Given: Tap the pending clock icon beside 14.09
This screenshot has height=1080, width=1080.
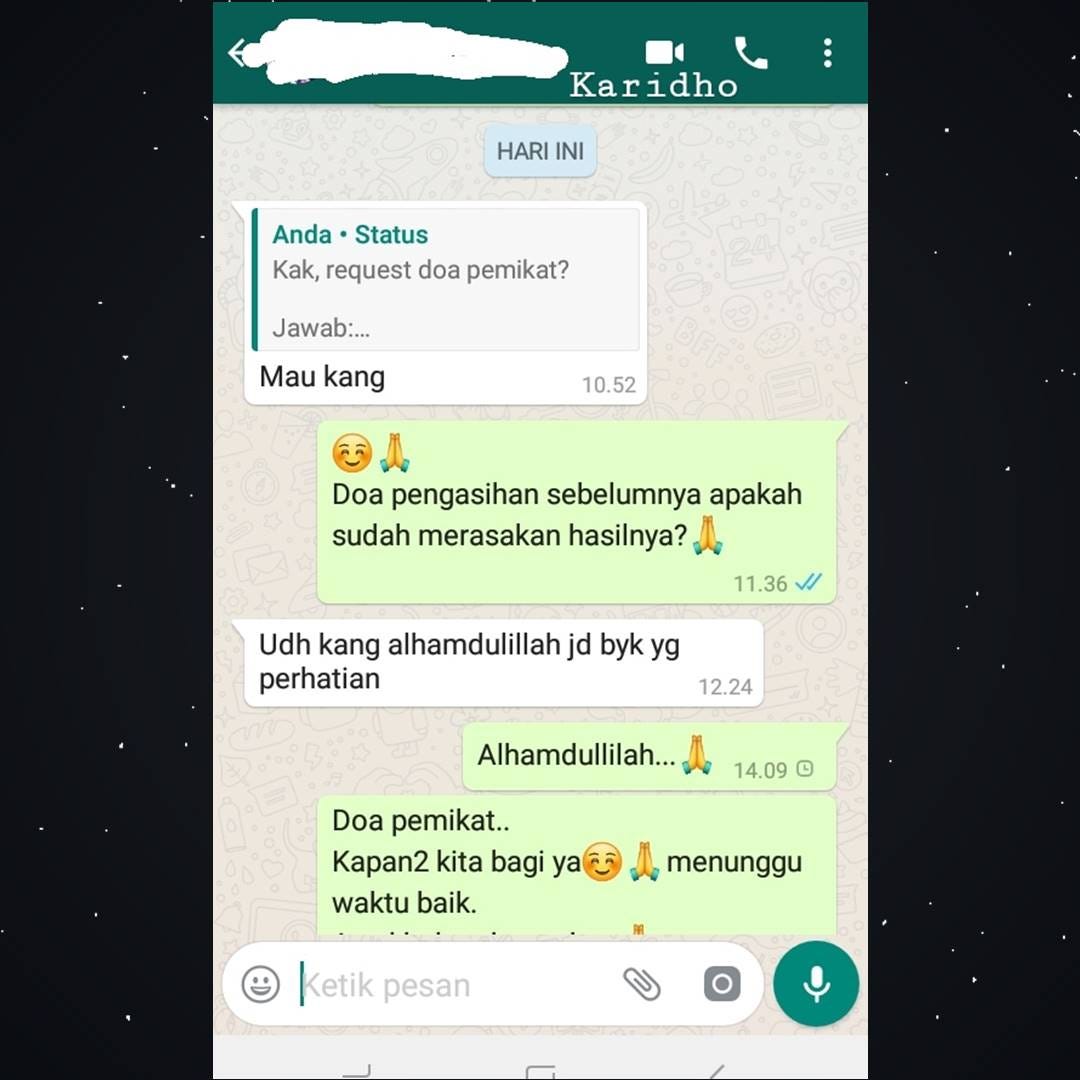Looking at the screenshot, I should (x=804, y=769).
